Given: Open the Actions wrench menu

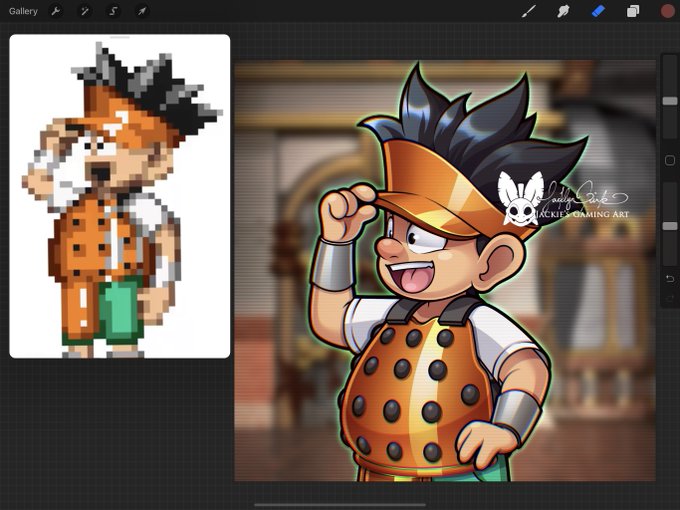Looking at the screenshot, I should pos(56,11).
